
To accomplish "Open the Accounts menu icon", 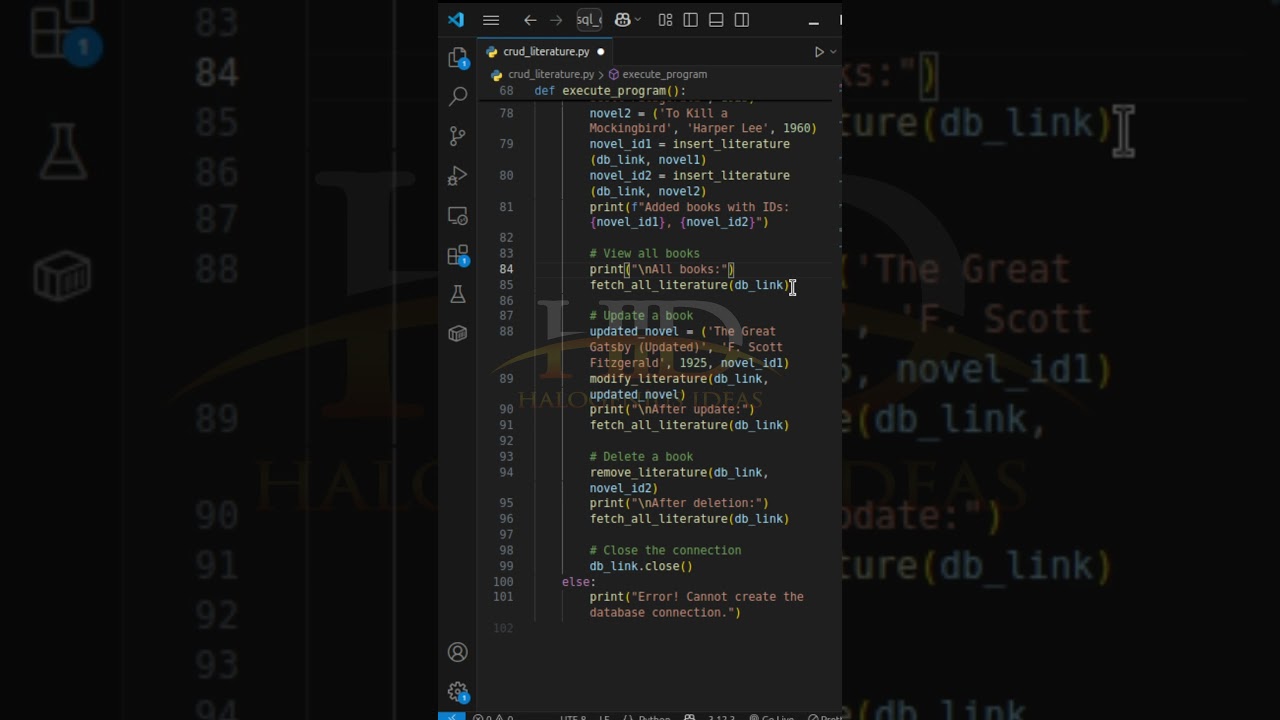I will coord(458,652).
